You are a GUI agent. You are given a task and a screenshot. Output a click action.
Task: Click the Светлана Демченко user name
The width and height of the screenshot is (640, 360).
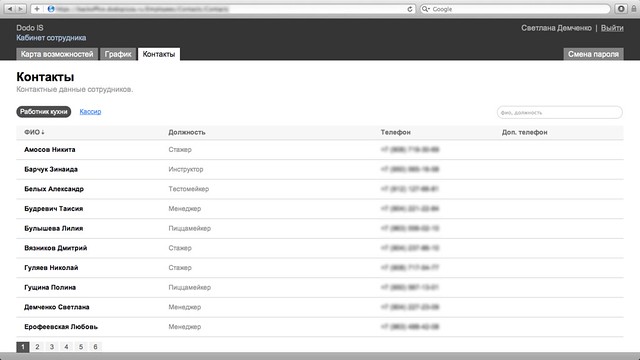coord(556,28)
